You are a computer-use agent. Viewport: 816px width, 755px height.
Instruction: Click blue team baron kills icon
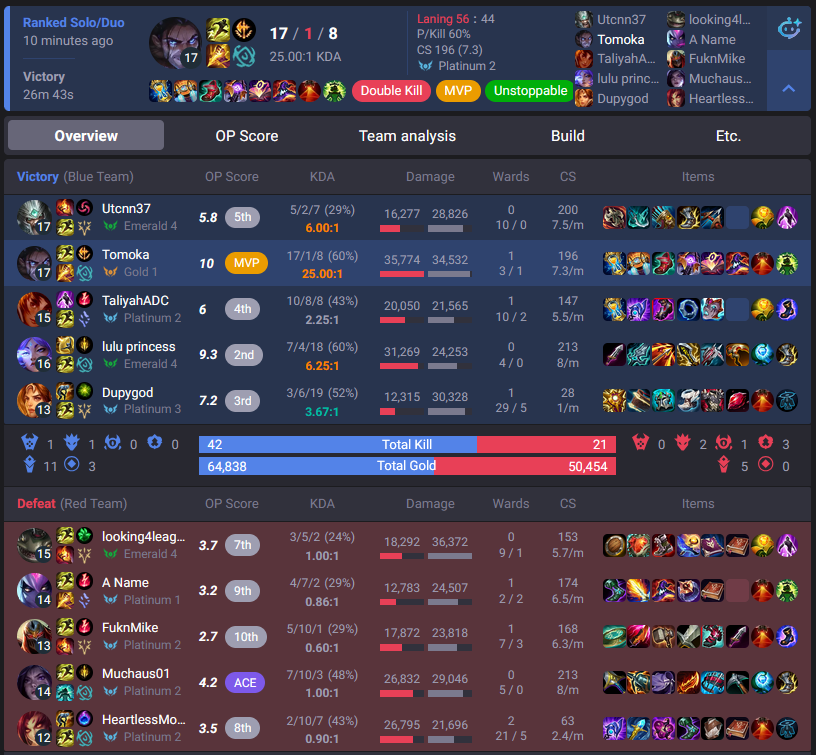(30, 443)
